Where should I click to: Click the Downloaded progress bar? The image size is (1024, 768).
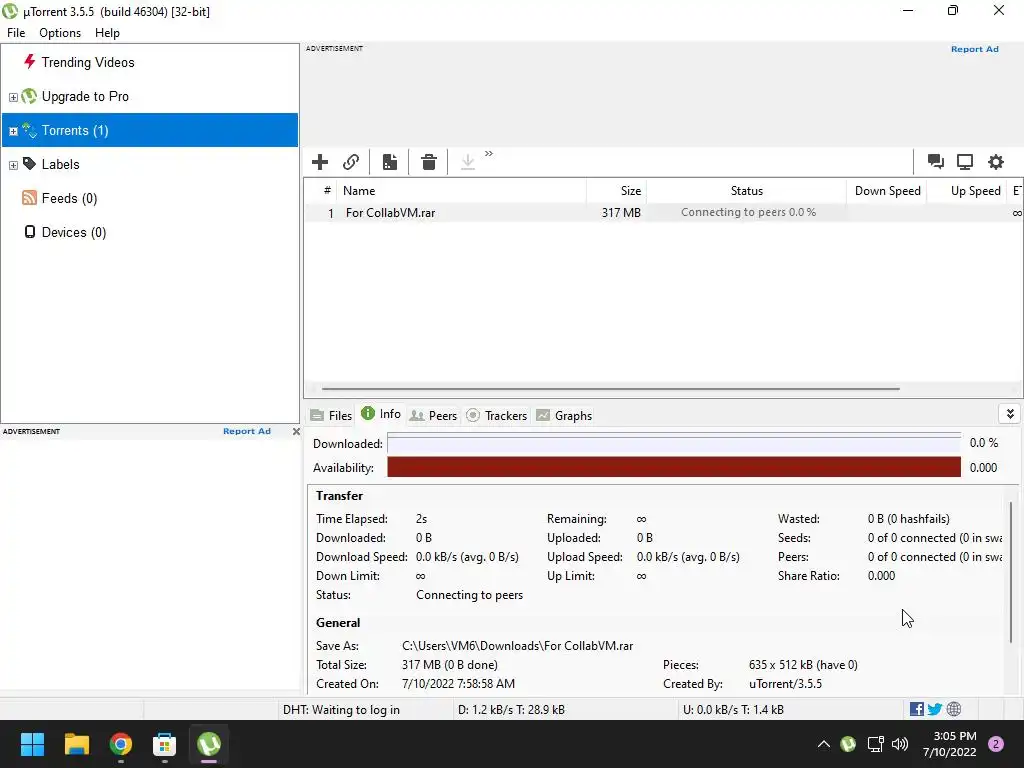[674, 444]
